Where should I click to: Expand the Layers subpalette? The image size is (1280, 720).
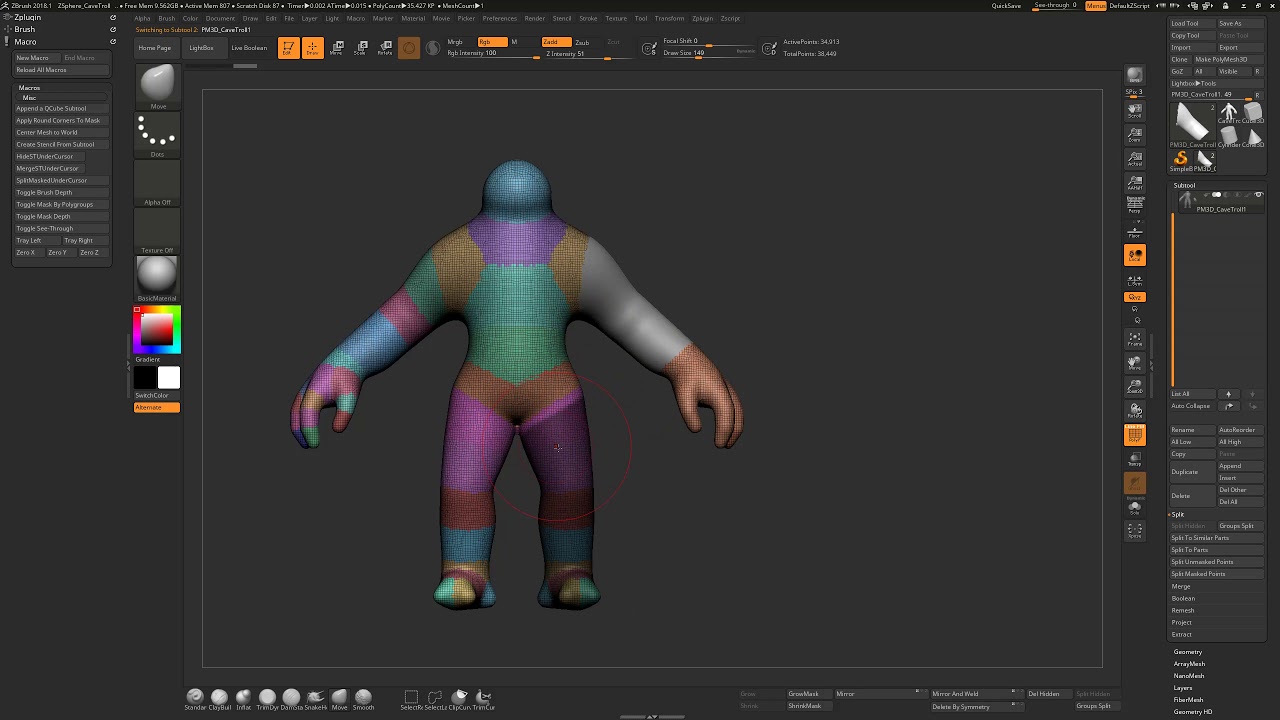[1183, 688]
